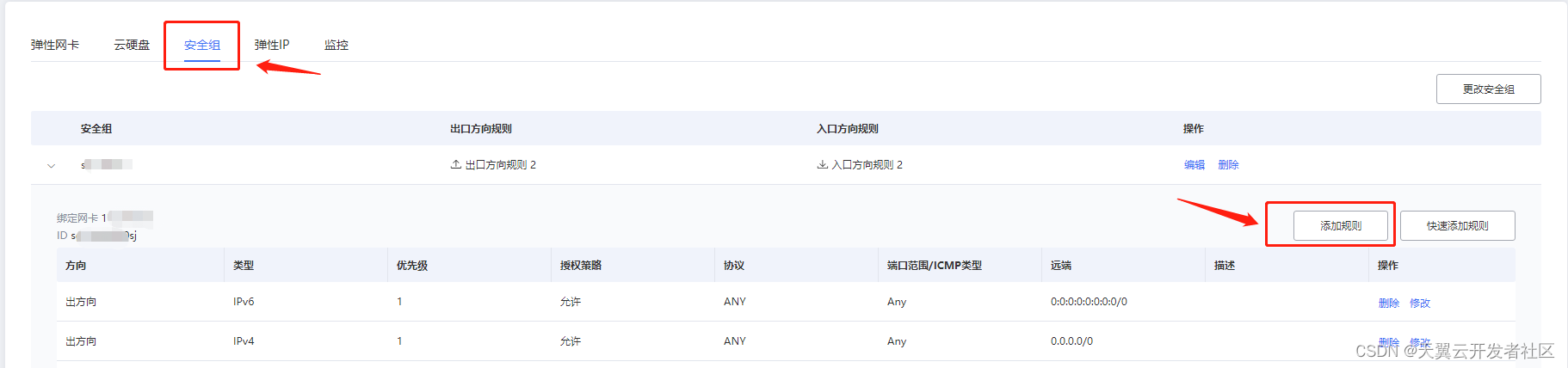Open the 云硬盘 tab
The height and width of the screenshot is (368, 1568).
[x=132, y=45]
